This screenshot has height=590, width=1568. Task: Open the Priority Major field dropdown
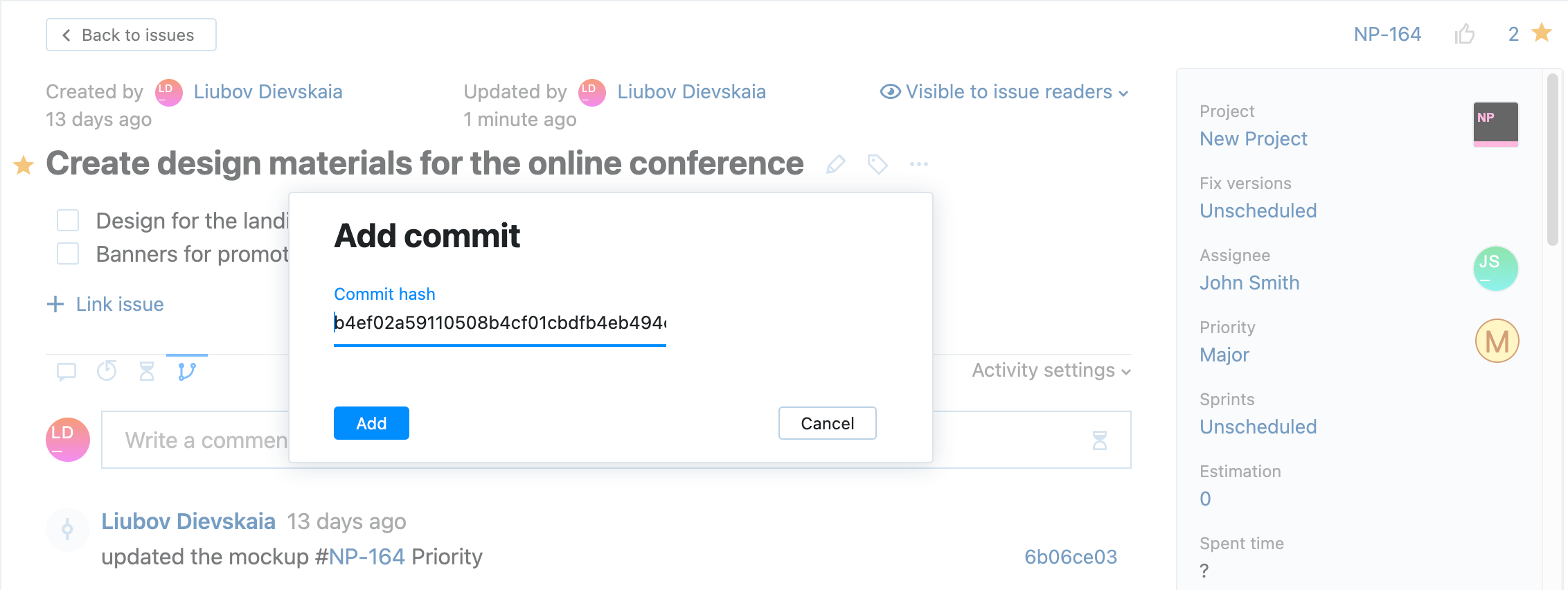click(x=1224, y=355)
